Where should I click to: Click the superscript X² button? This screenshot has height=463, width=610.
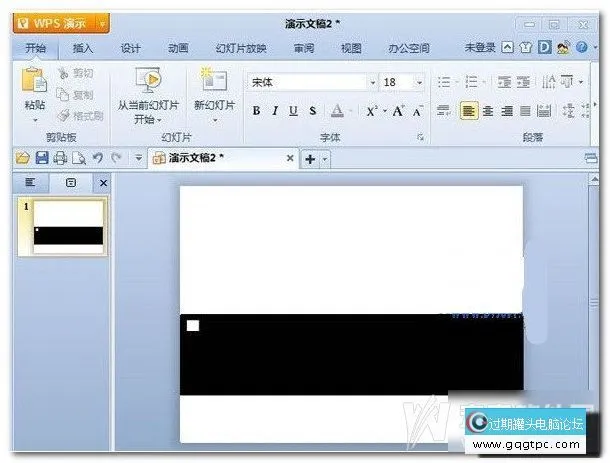(x=372, y=111)
